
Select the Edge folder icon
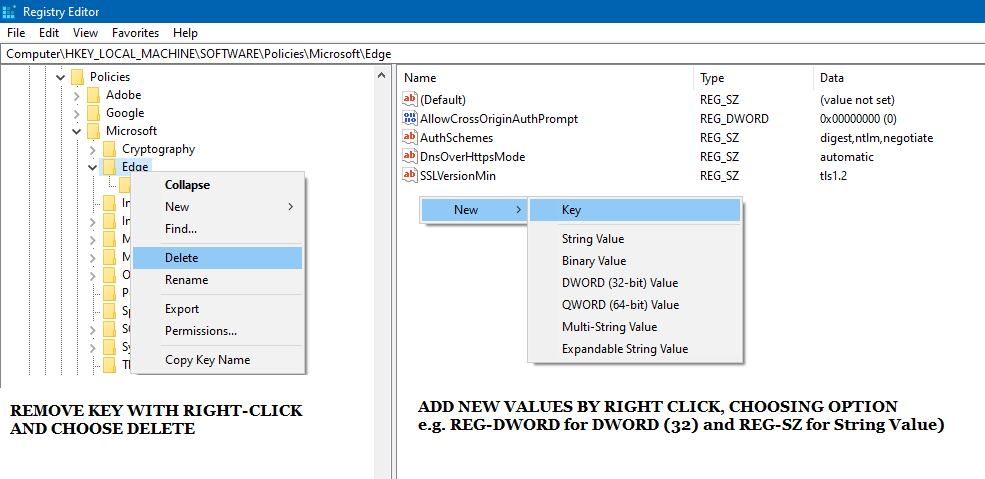(x=109, y=167)
